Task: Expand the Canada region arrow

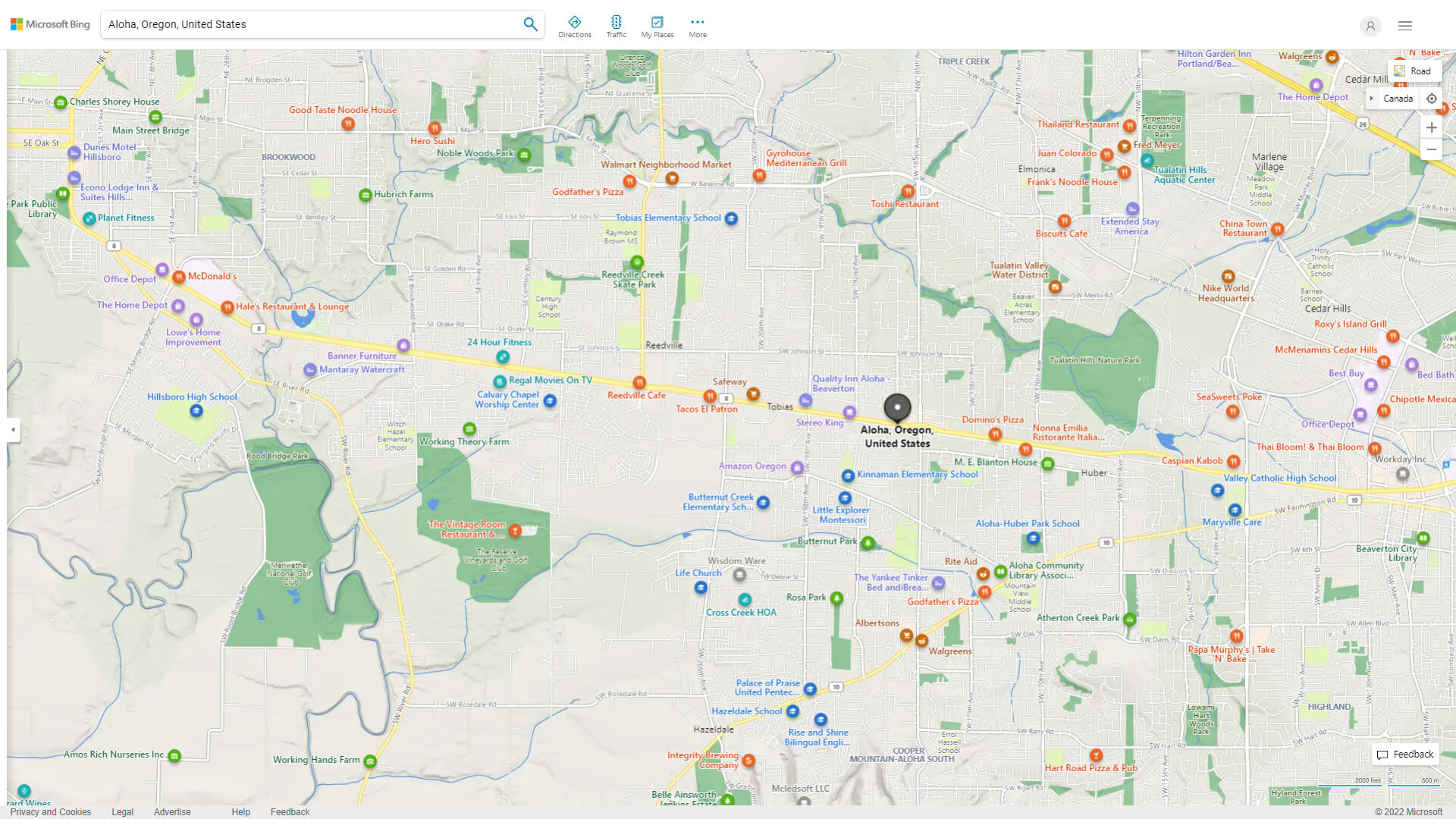Action: pos(1370,99)
